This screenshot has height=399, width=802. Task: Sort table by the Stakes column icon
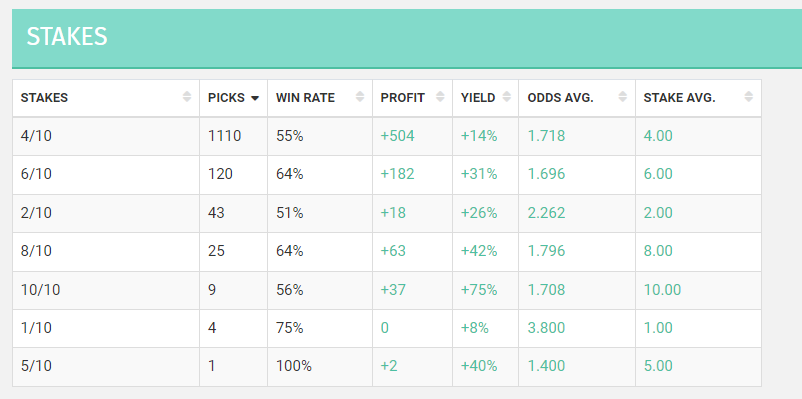pos(187,97)
